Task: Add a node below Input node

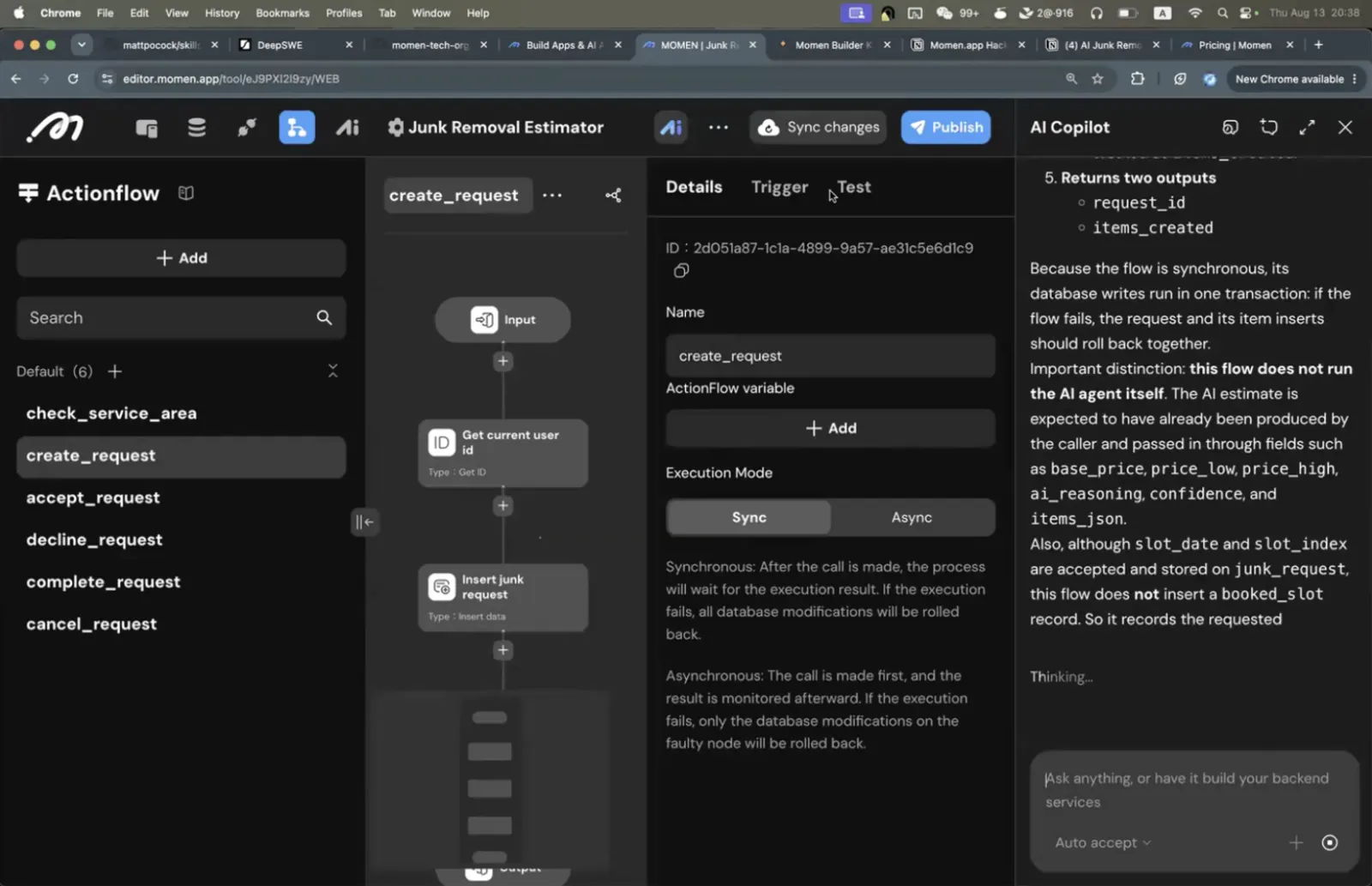Action: (503, 361)
